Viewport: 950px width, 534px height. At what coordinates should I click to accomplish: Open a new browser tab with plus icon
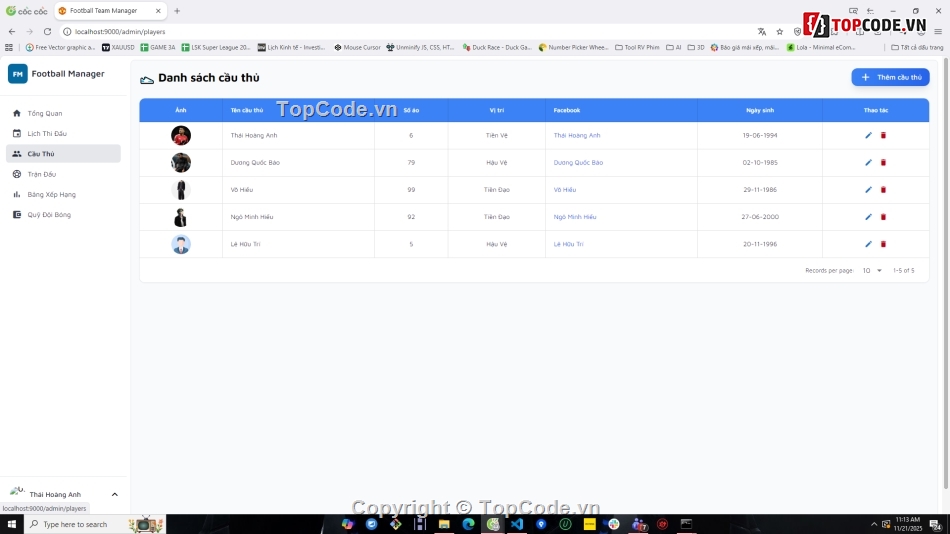click(177, 11)
